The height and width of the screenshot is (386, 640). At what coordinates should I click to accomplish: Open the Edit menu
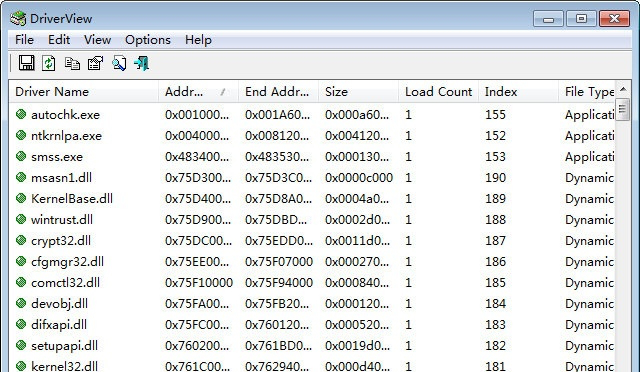coord(59,40)
